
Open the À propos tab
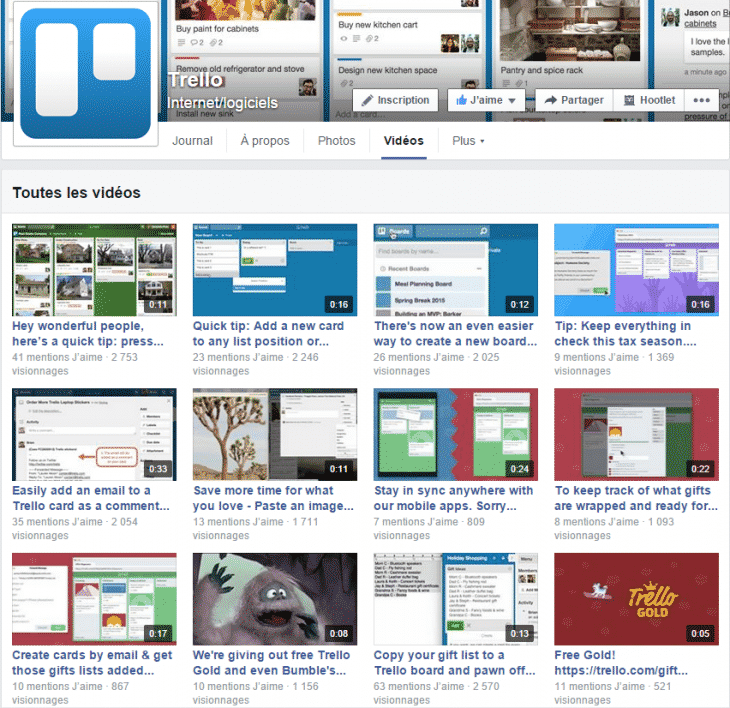click(x=265, y=141)
